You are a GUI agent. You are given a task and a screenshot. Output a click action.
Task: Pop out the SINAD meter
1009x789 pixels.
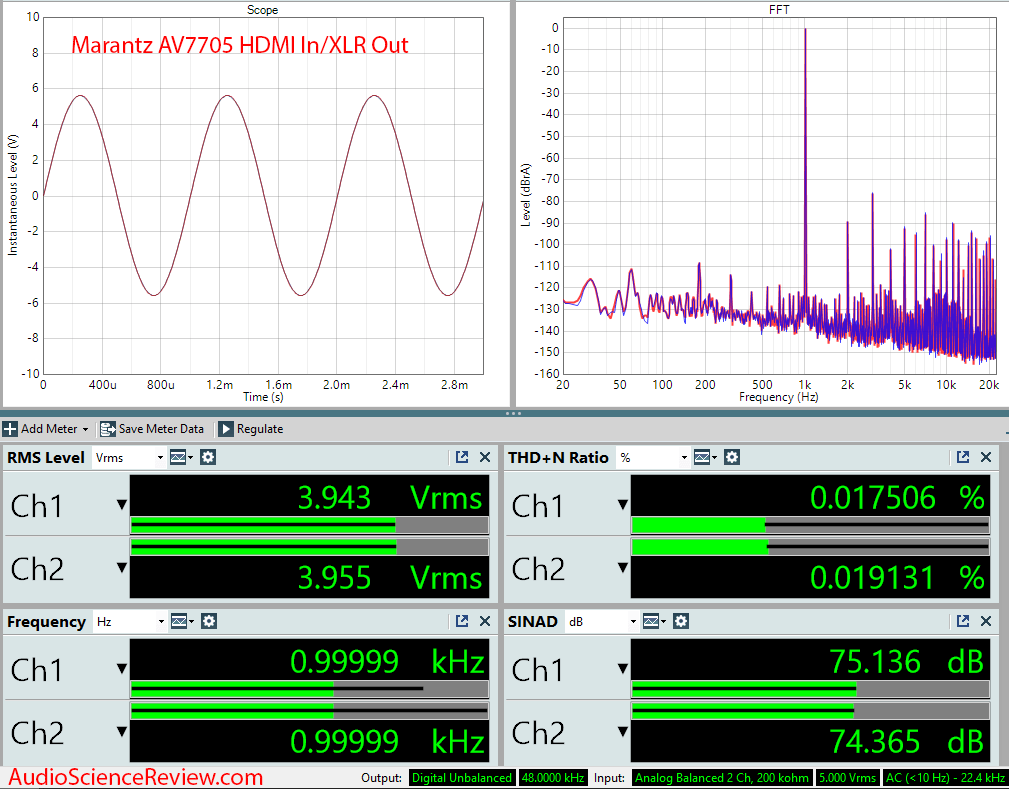click(x=963, y=621)
